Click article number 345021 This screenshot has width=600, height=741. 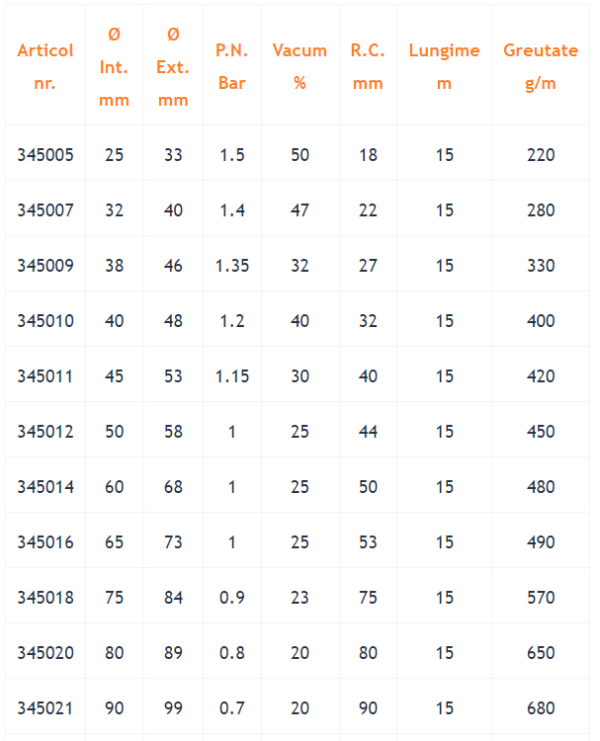tap(45, 708)
